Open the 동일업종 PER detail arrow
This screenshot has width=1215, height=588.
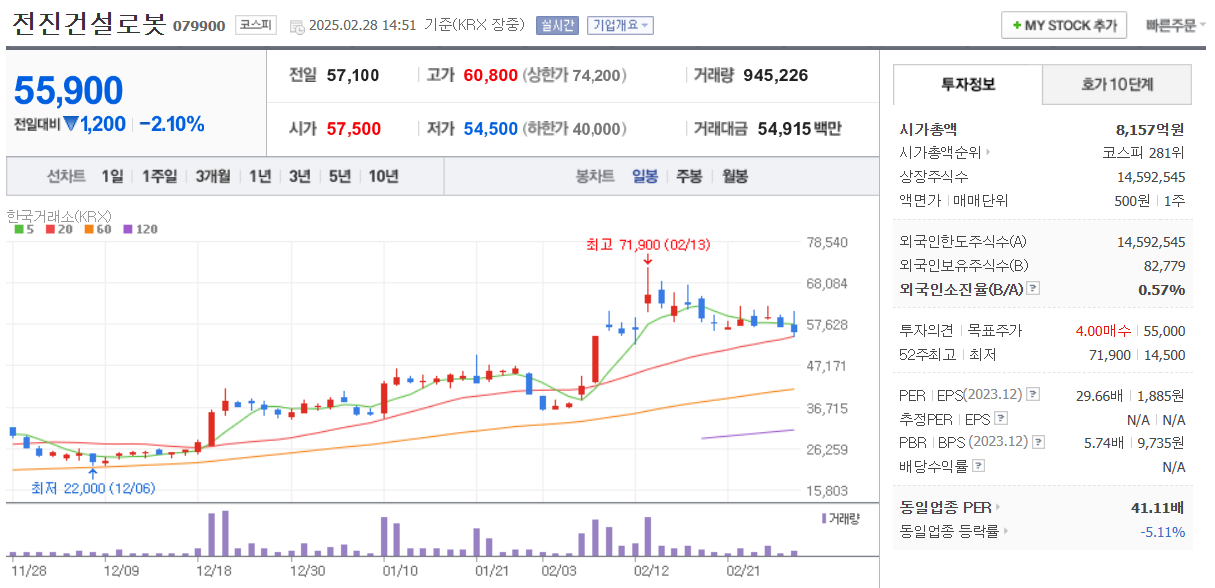[x=1000, y=507]
